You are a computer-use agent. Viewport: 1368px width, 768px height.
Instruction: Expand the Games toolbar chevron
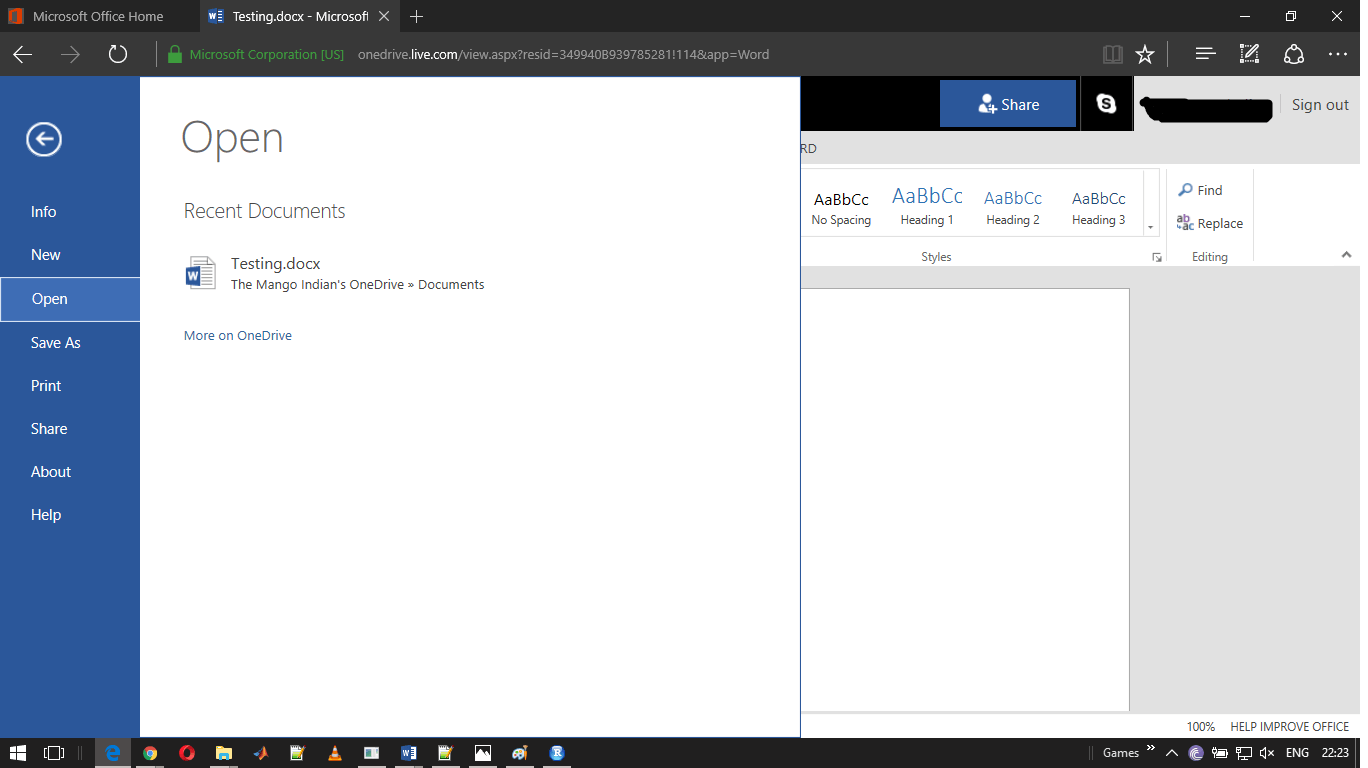[x=1150, y=748]
